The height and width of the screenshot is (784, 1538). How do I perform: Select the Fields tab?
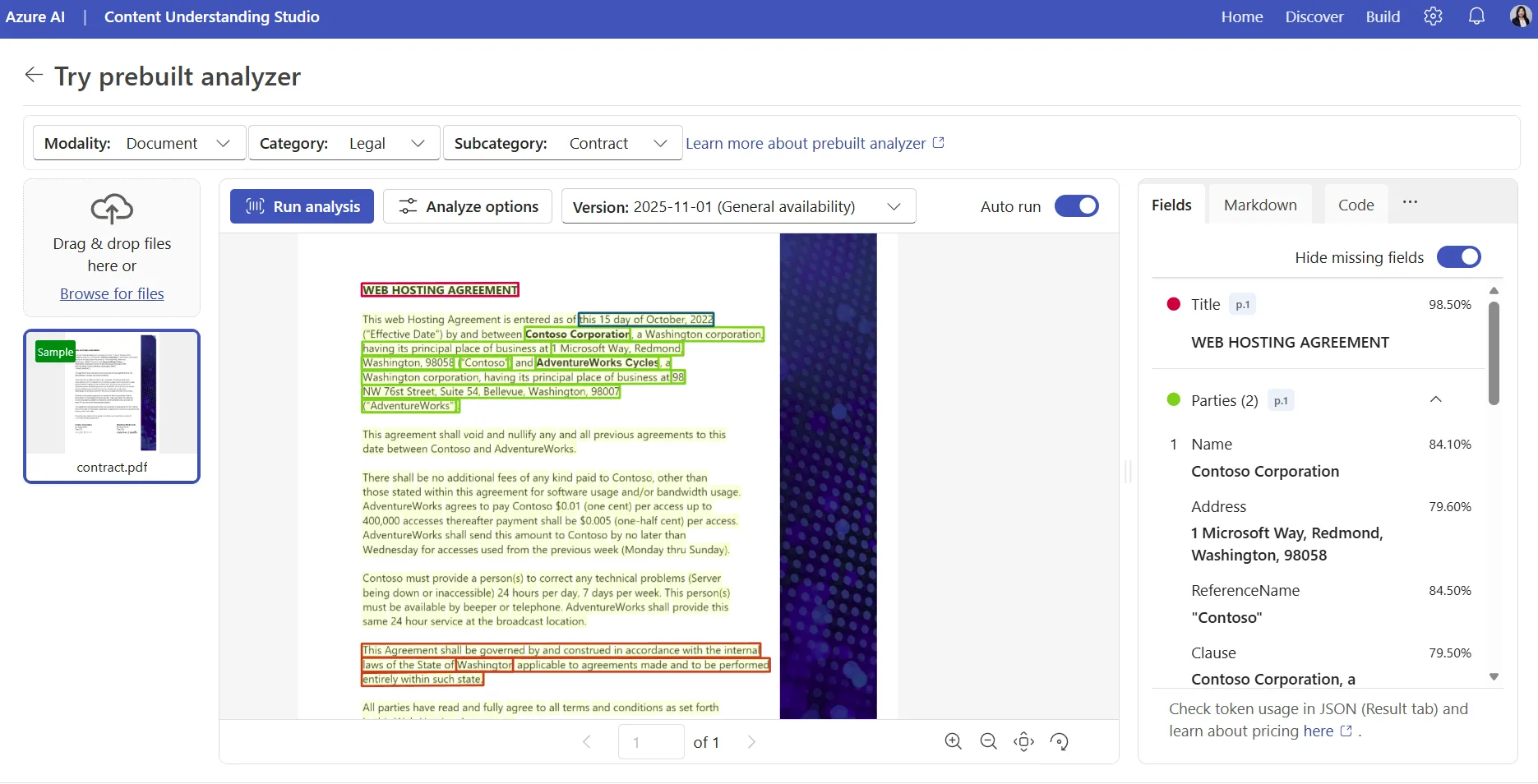tap(1171, 205)
